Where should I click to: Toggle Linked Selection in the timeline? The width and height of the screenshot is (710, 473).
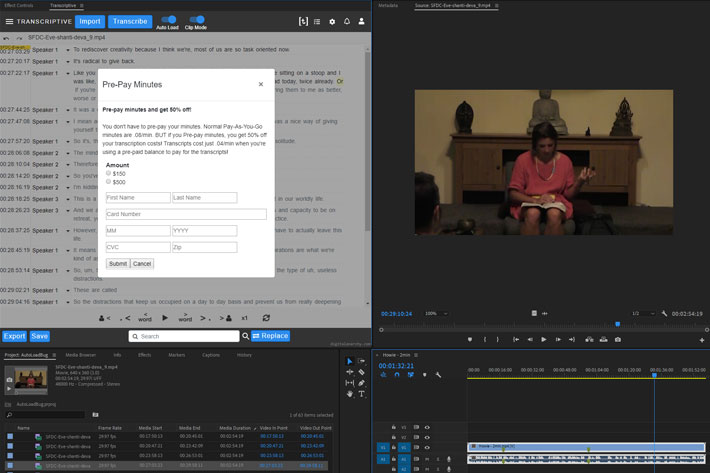pos(411,375)
